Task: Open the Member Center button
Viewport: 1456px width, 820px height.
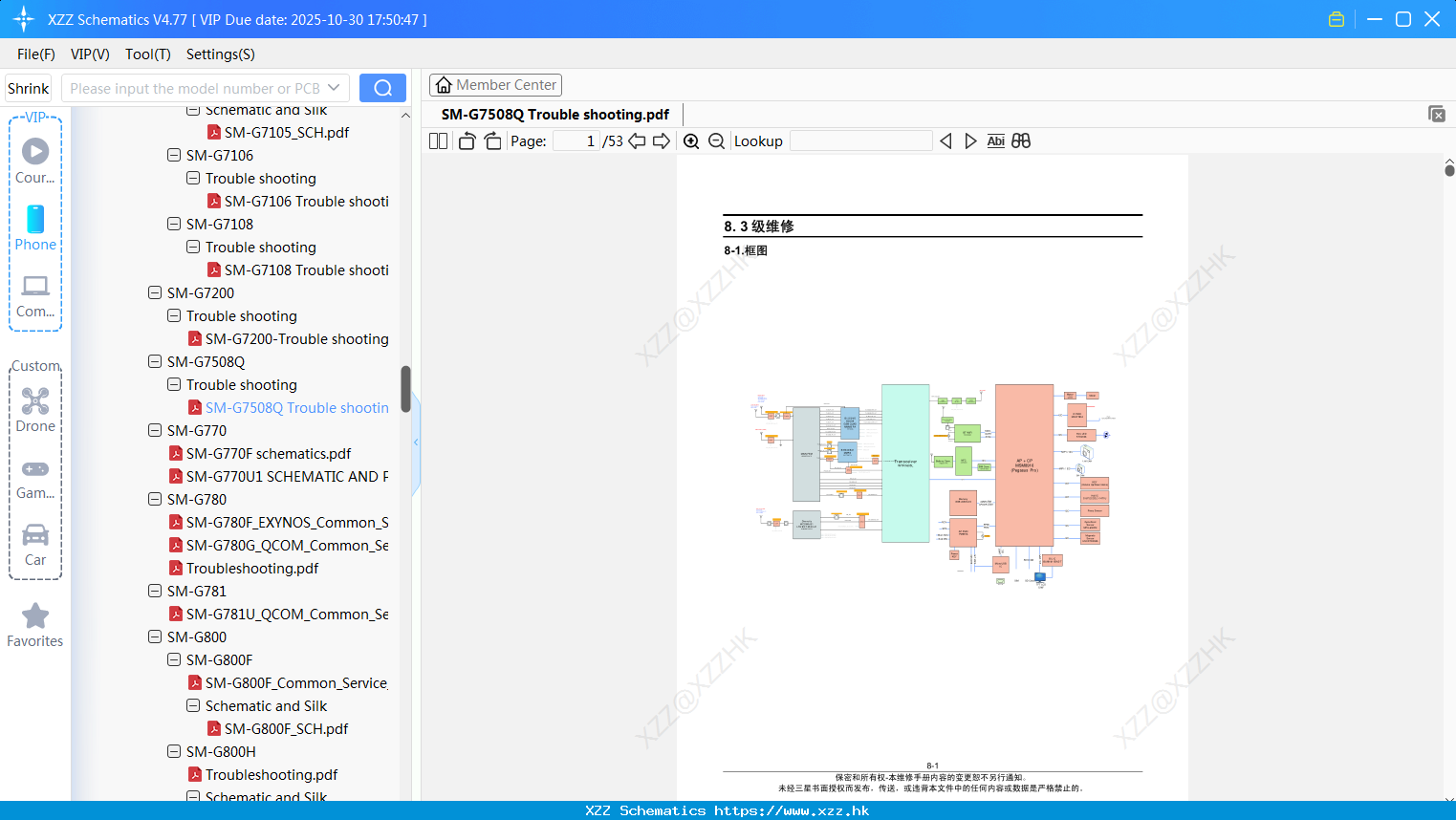Action: tap(495, 85)
